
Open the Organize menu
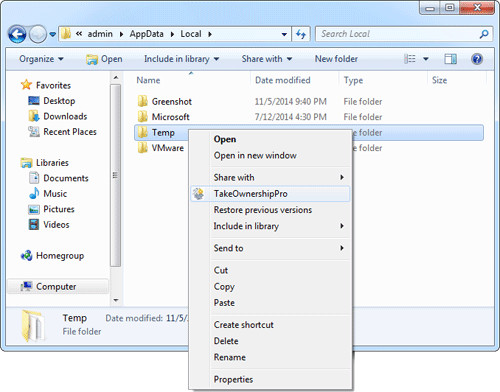[x=41, y=59]
